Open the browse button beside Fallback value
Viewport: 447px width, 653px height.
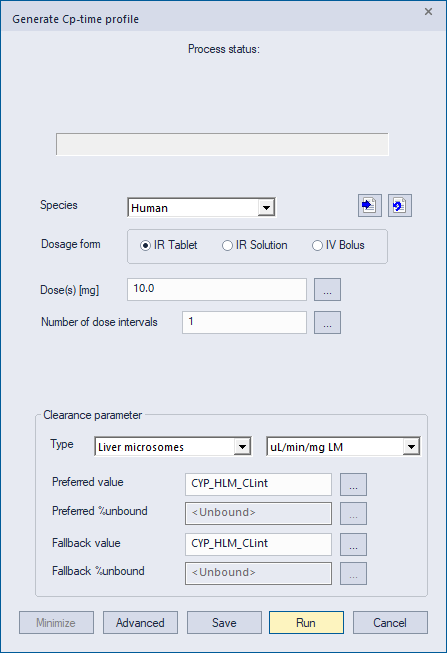tap(353, 544)
